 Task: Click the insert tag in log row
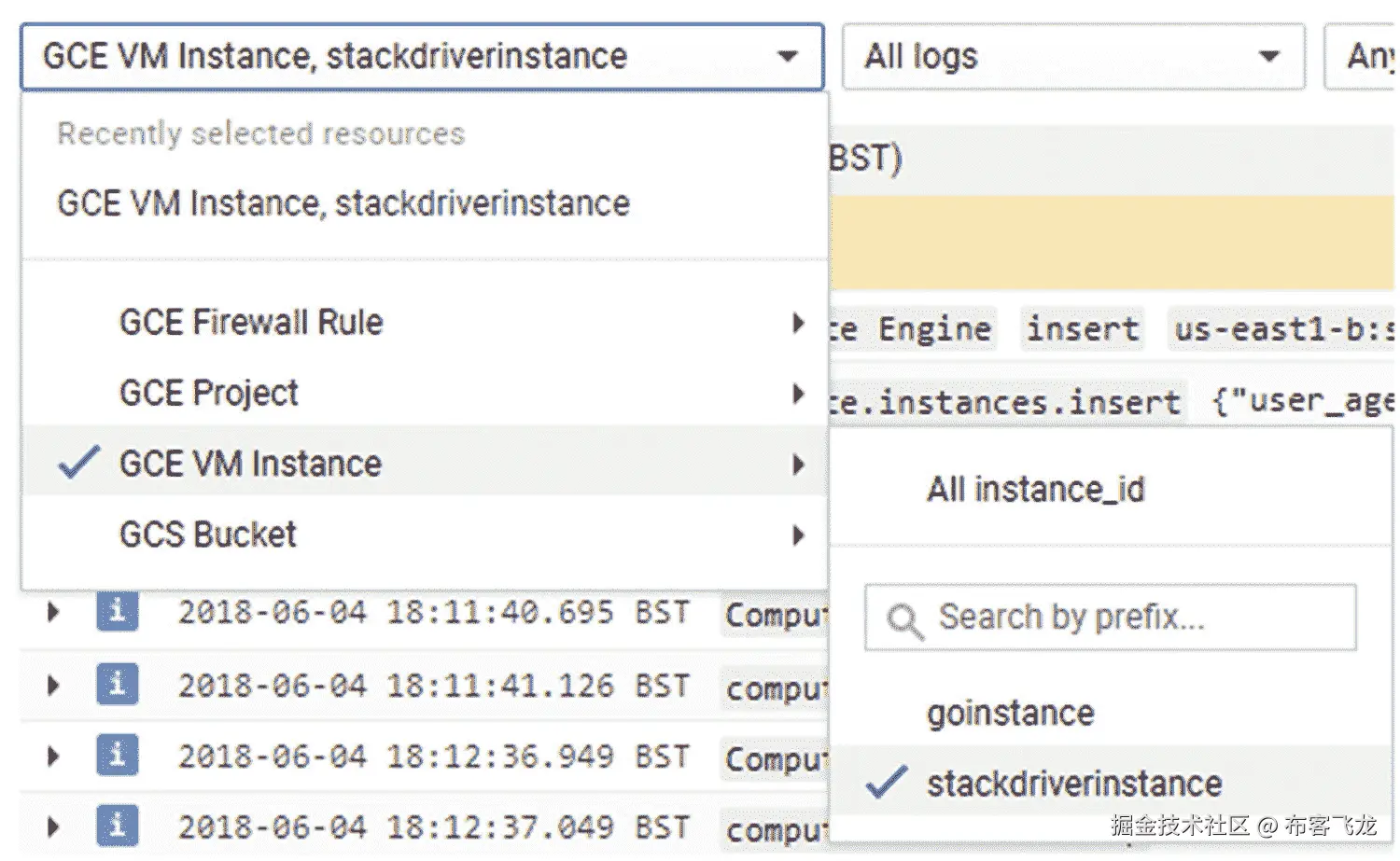(1082, 329)
